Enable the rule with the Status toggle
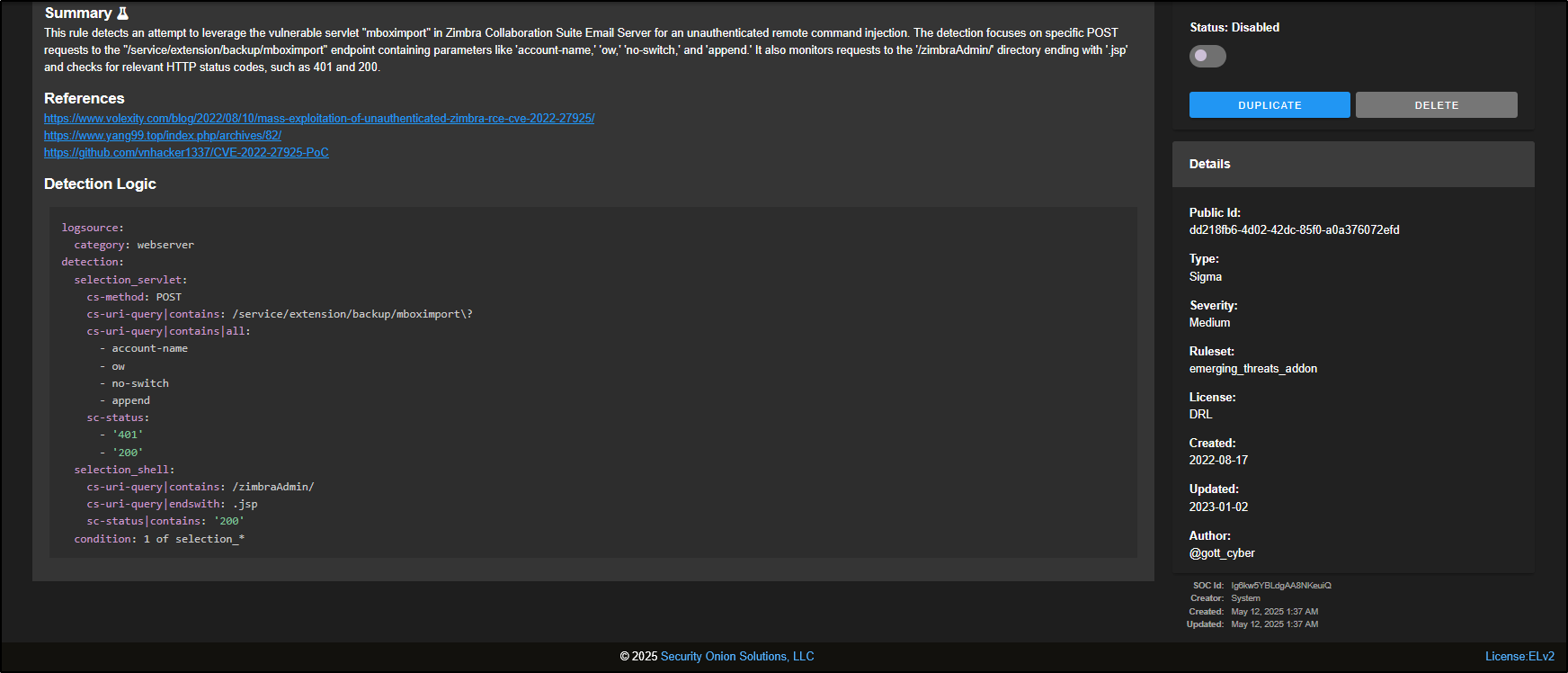 point(1207,56)
